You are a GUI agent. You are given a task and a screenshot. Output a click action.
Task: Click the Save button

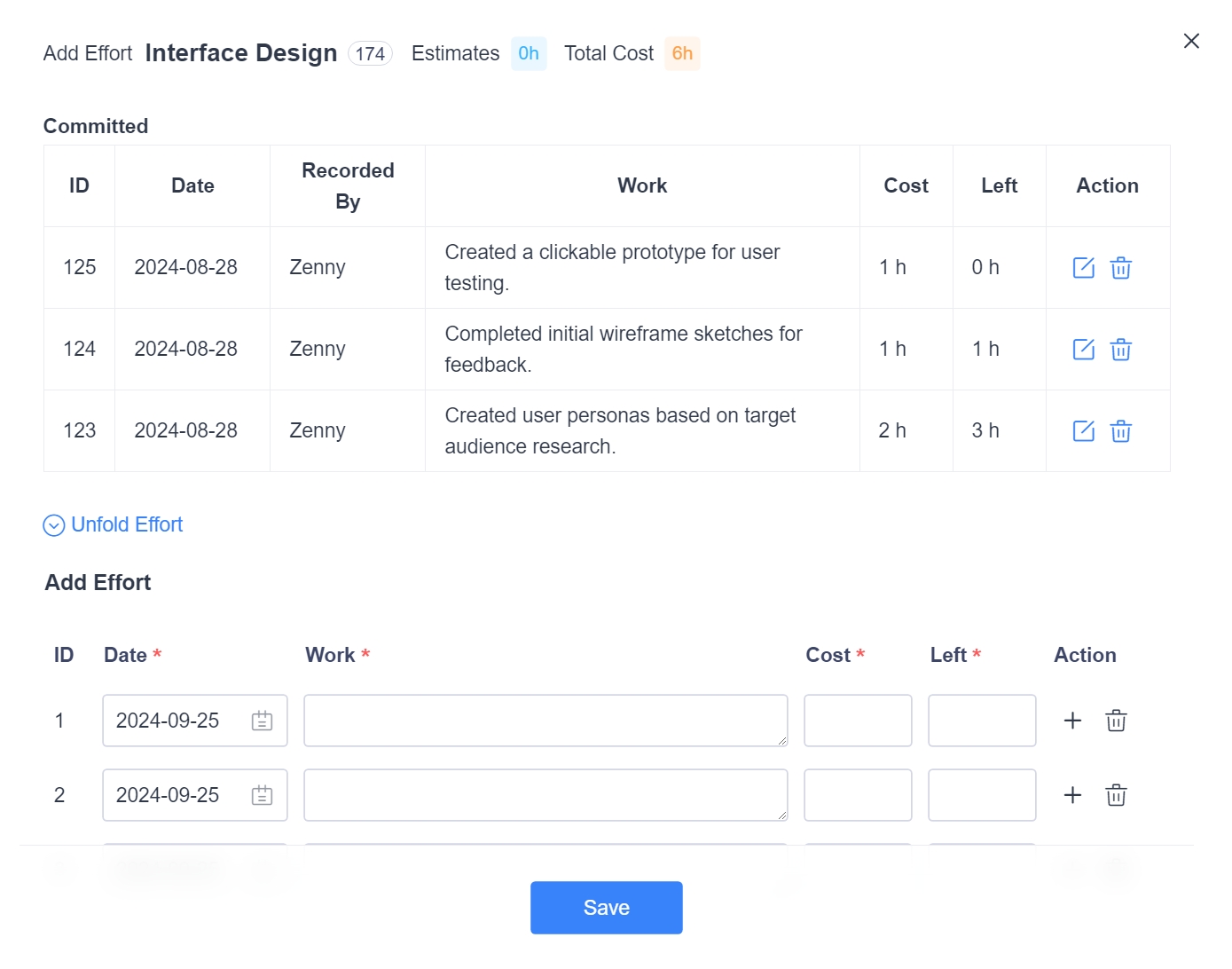(x=606, y=908)
